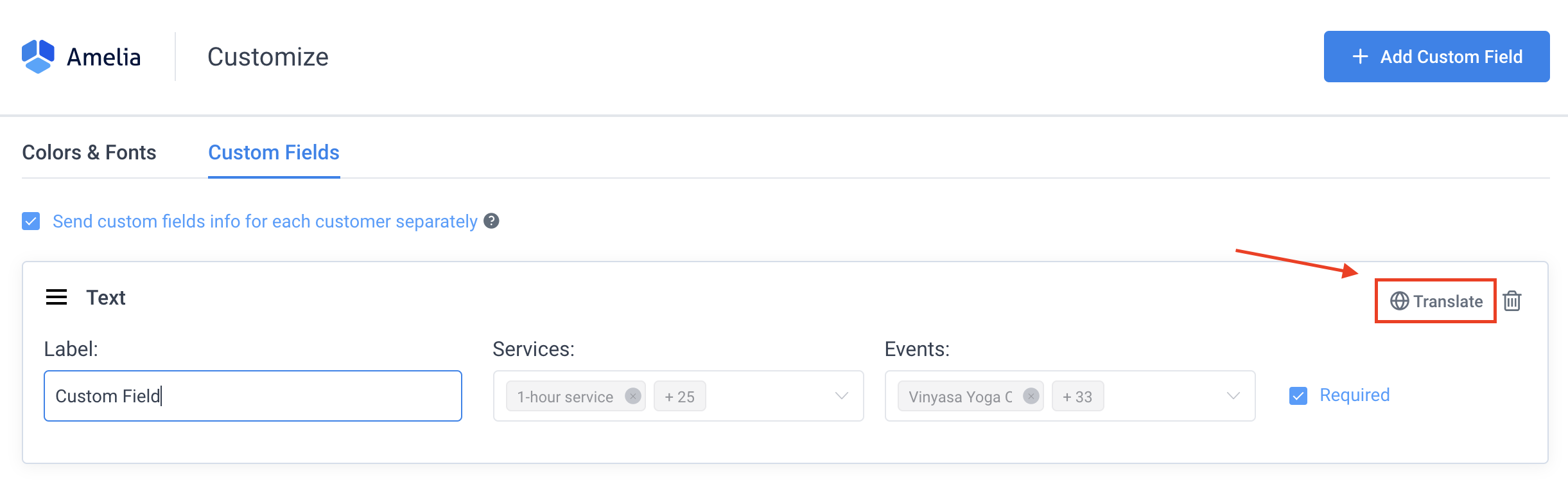Viewport: 1568px width, 482px height.
Task: Expand the +25 services tag
Action: point(679,396)
